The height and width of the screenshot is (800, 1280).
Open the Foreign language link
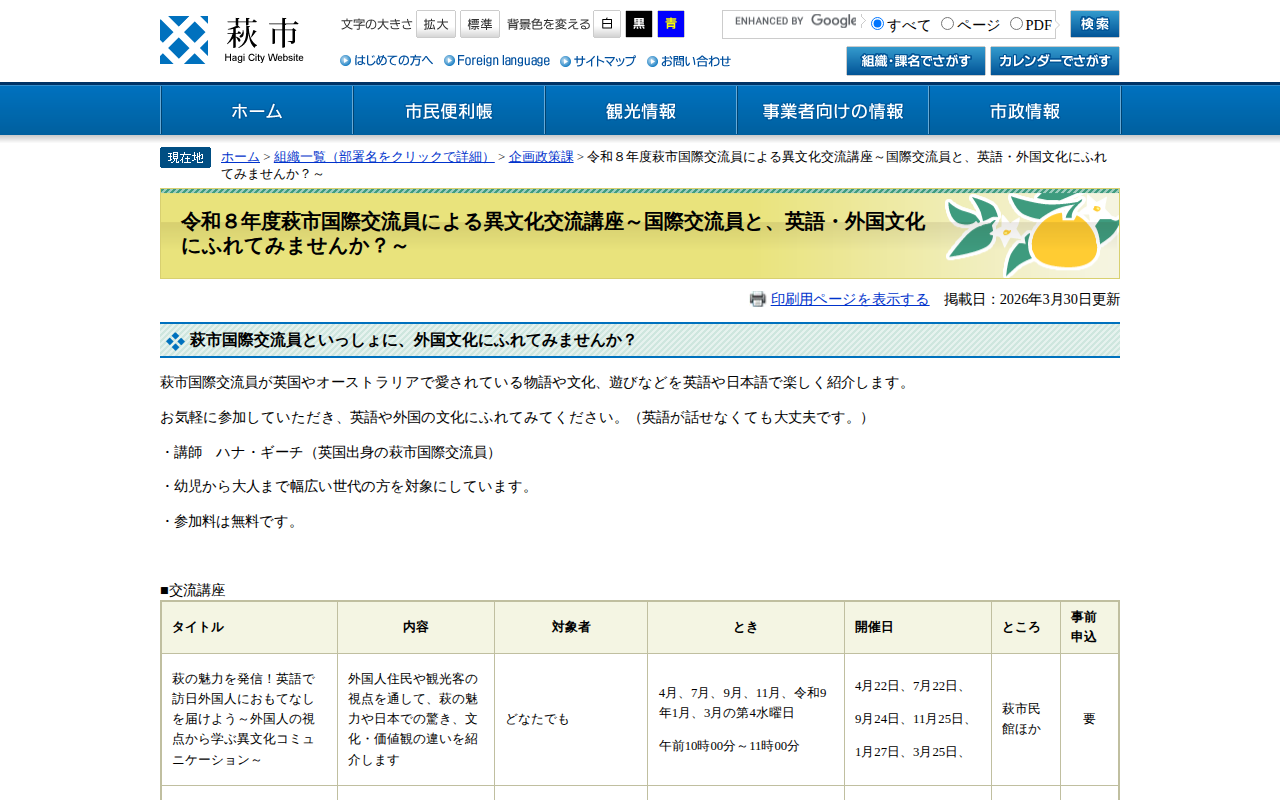(x=497, y=61)
